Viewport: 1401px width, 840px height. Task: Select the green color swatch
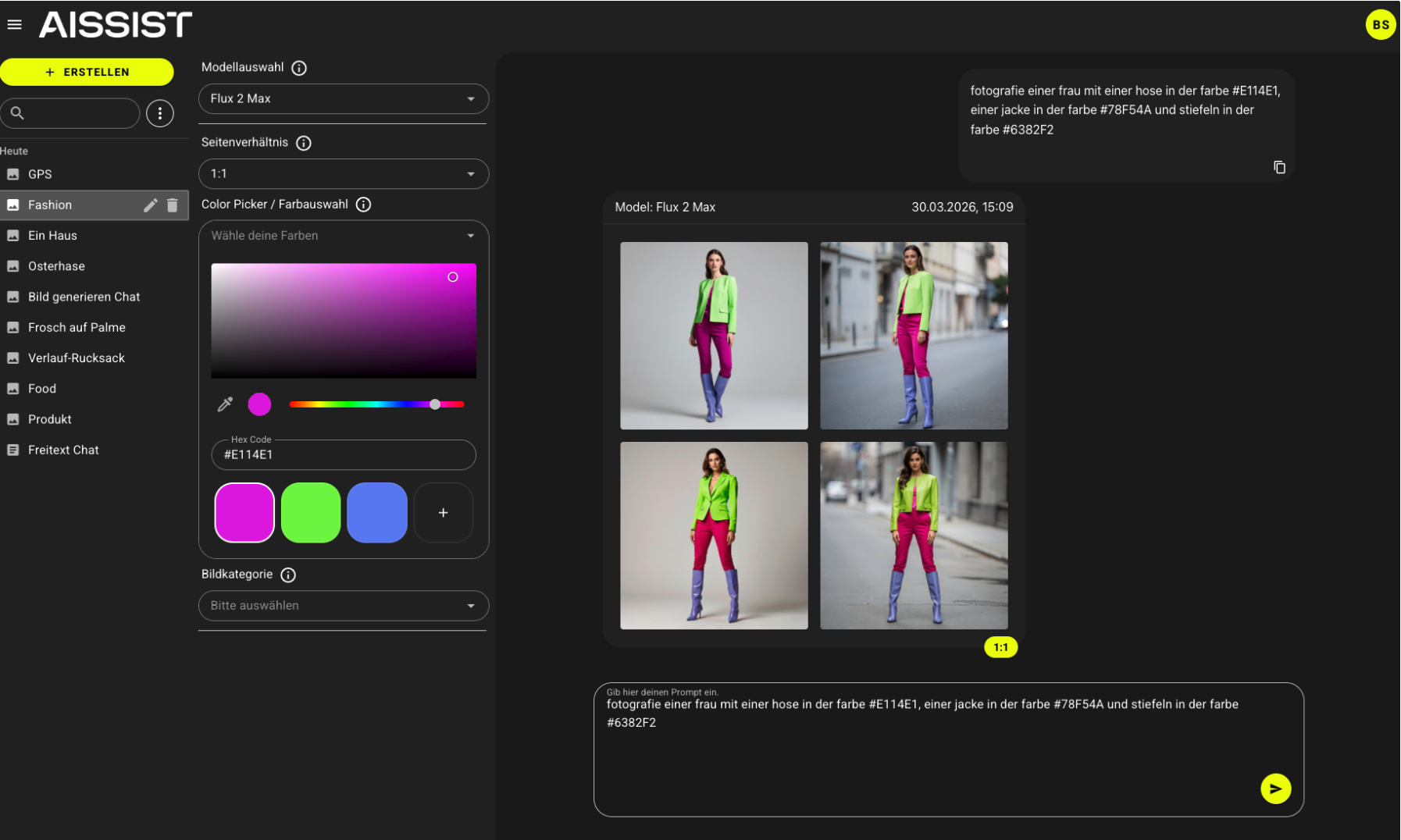pyautogui.click(x=311, y=513)
